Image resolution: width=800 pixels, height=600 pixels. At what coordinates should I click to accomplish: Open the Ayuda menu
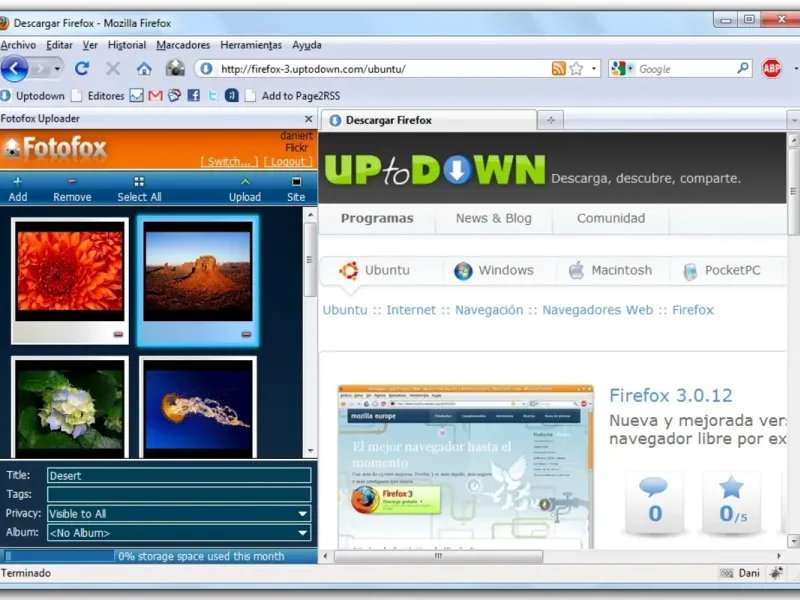click(307, 45)
